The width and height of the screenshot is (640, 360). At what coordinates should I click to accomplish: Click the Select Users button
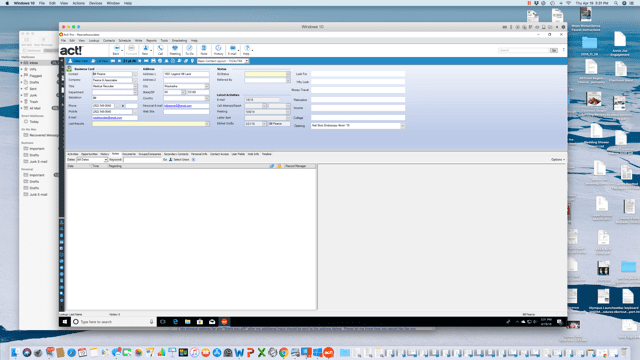tap(179, 160)
